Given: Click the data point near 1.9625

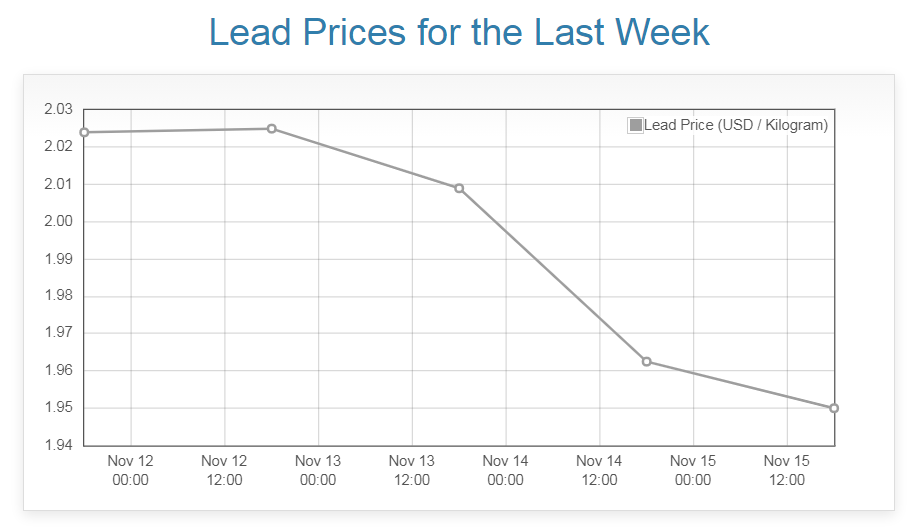Looking at the screenshot, I should tap(646, 361).
